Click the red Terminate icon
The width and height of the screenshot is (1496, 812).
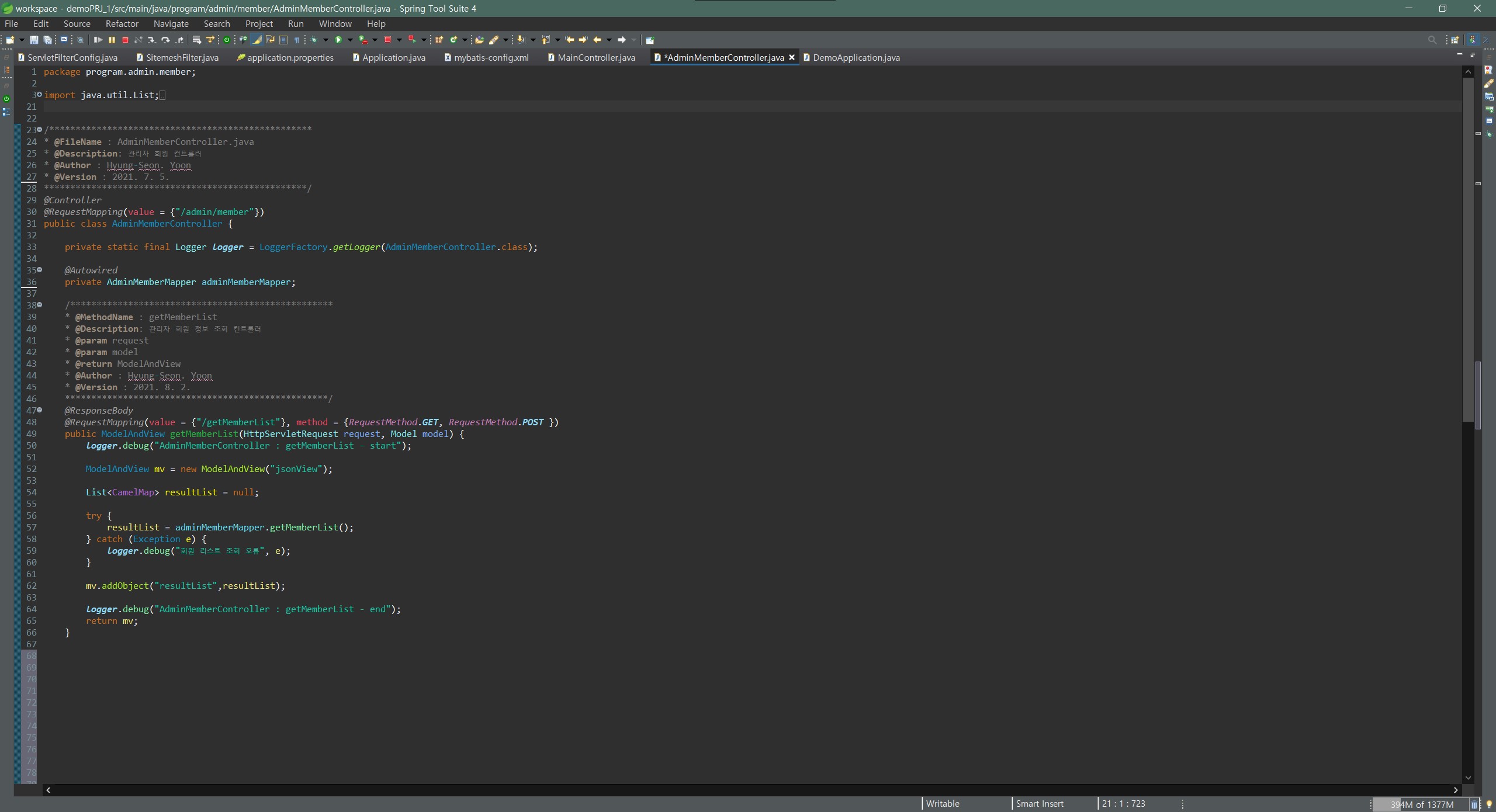pyautogui.click(x=125, y=40)
